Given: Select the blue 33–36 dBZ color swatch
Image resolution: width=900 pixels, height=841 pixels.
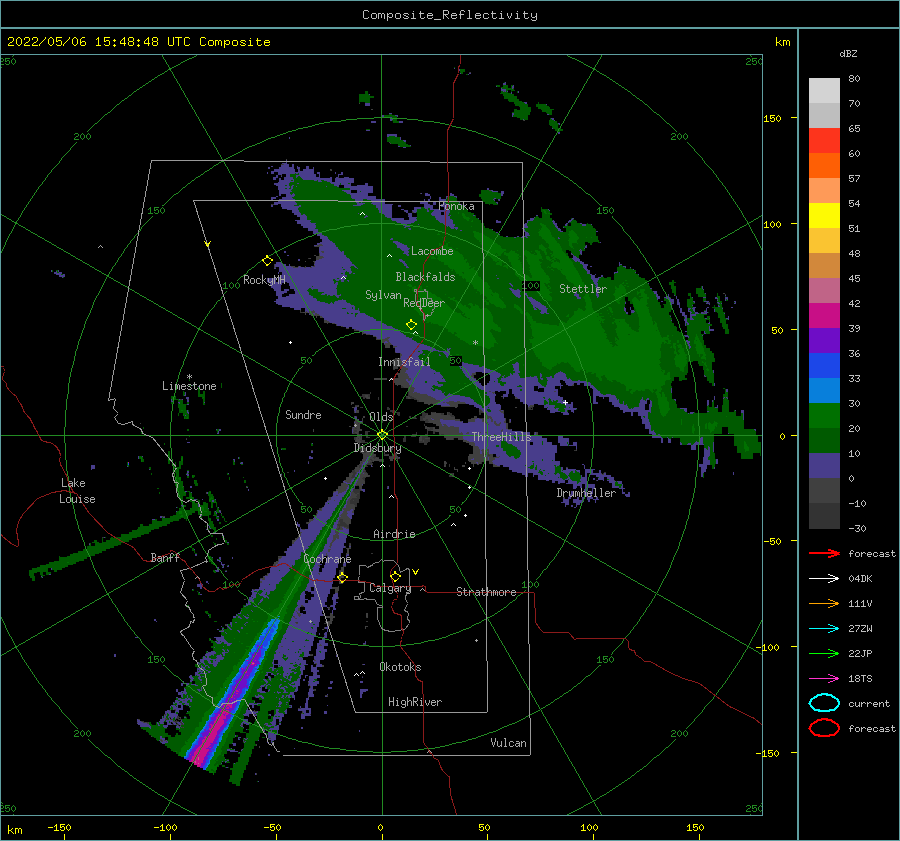Looking at the screenshot, I should click(824, 366).
